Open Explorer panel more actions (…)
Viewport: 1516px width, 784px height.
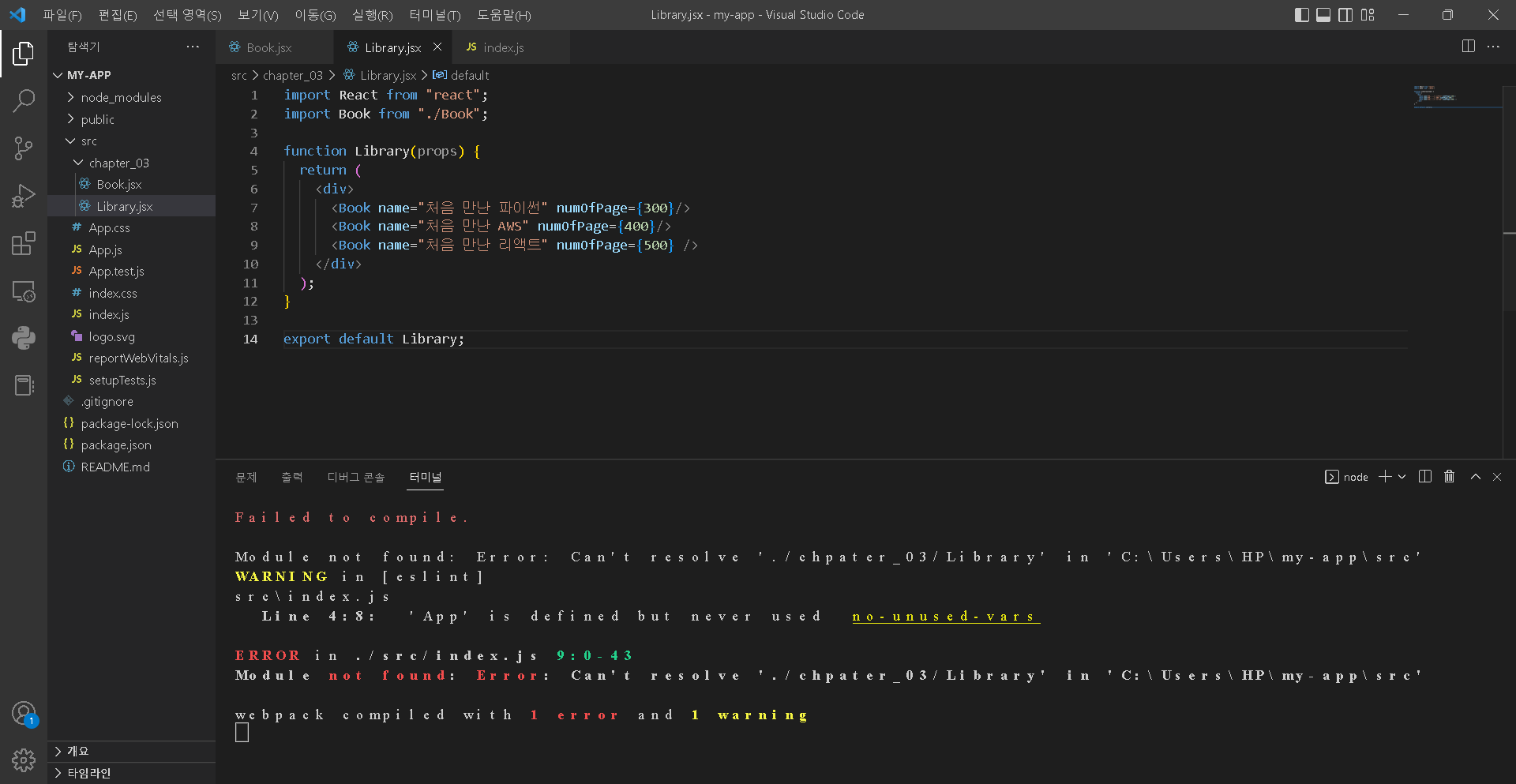pyautogui.click(x=193, y=47)
